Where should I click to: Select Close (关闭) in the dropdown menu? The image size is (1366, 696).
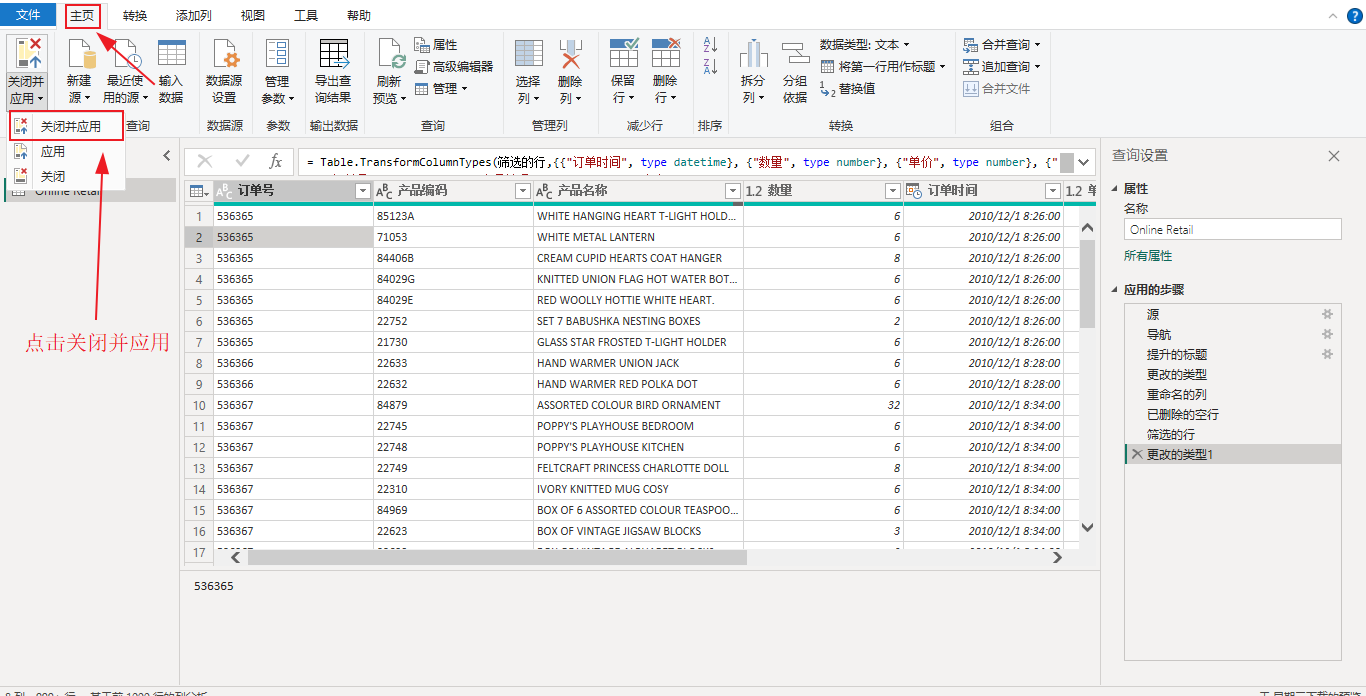point(66,176)
